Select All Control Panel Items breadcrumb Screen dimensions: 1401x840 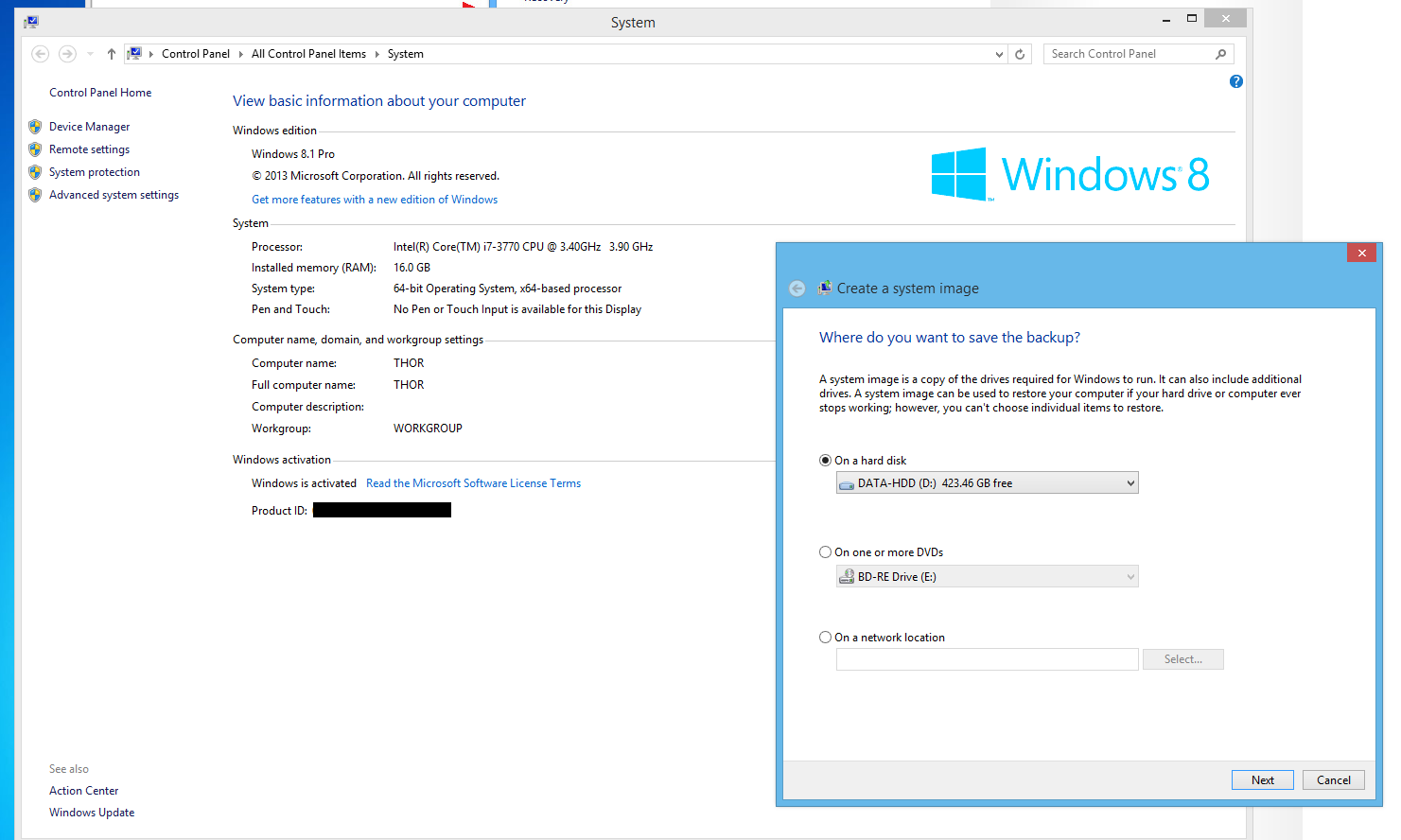(x=308, y=54)
